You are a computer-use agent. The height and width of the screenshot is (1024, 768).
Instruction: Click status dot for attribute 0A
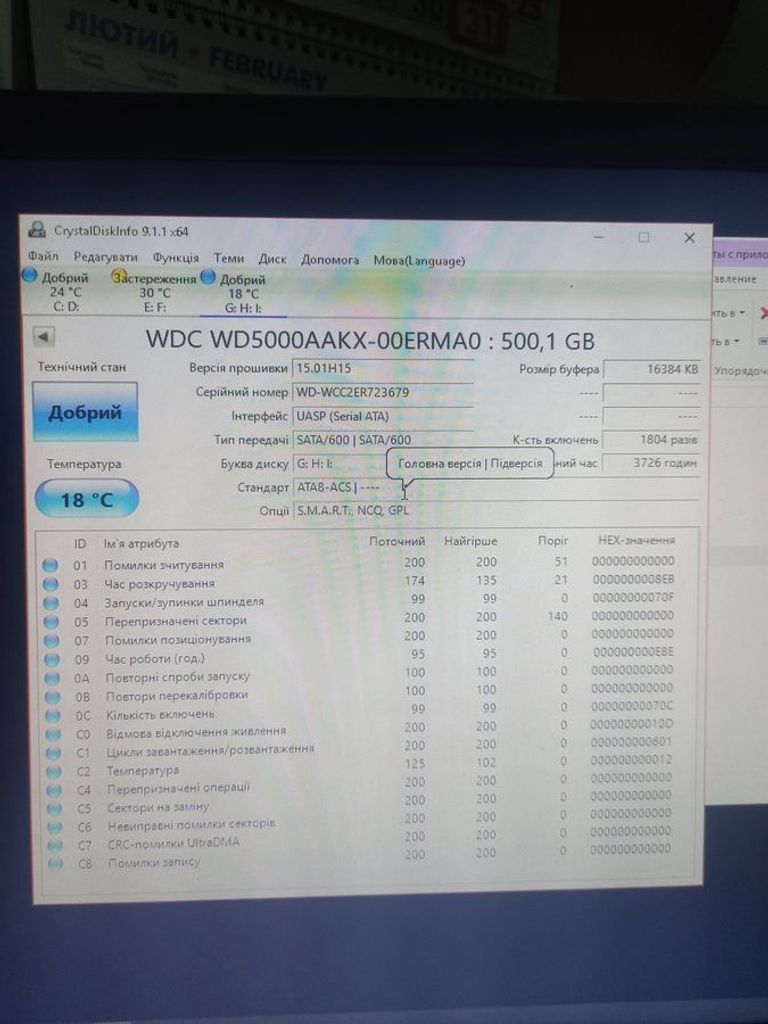click(52, 679)
